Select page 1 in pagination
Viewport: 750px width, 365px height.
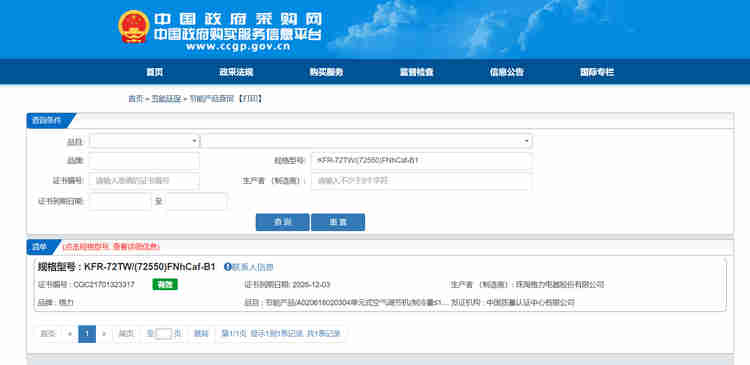[x=87, y=334]
